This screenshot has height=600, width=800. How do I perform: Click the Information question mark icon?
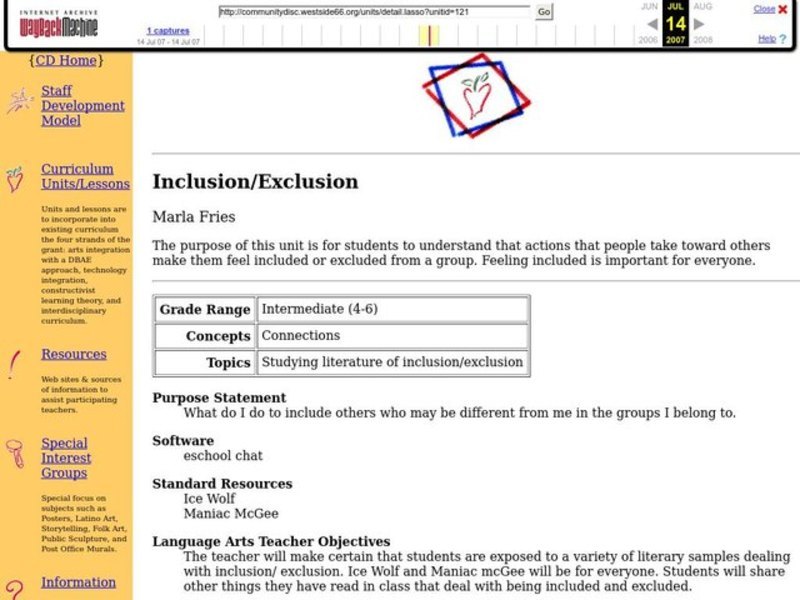tap(14, 590)
